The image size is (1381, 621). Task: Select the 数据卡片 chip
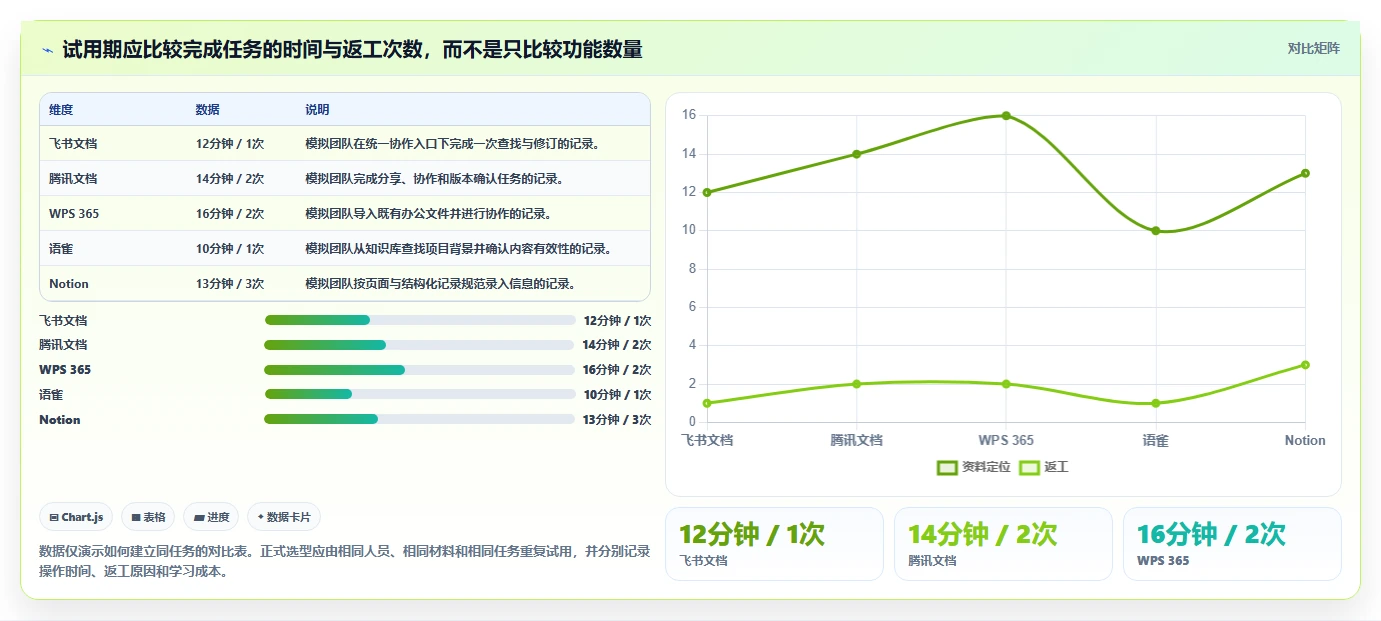click(284, 517)
